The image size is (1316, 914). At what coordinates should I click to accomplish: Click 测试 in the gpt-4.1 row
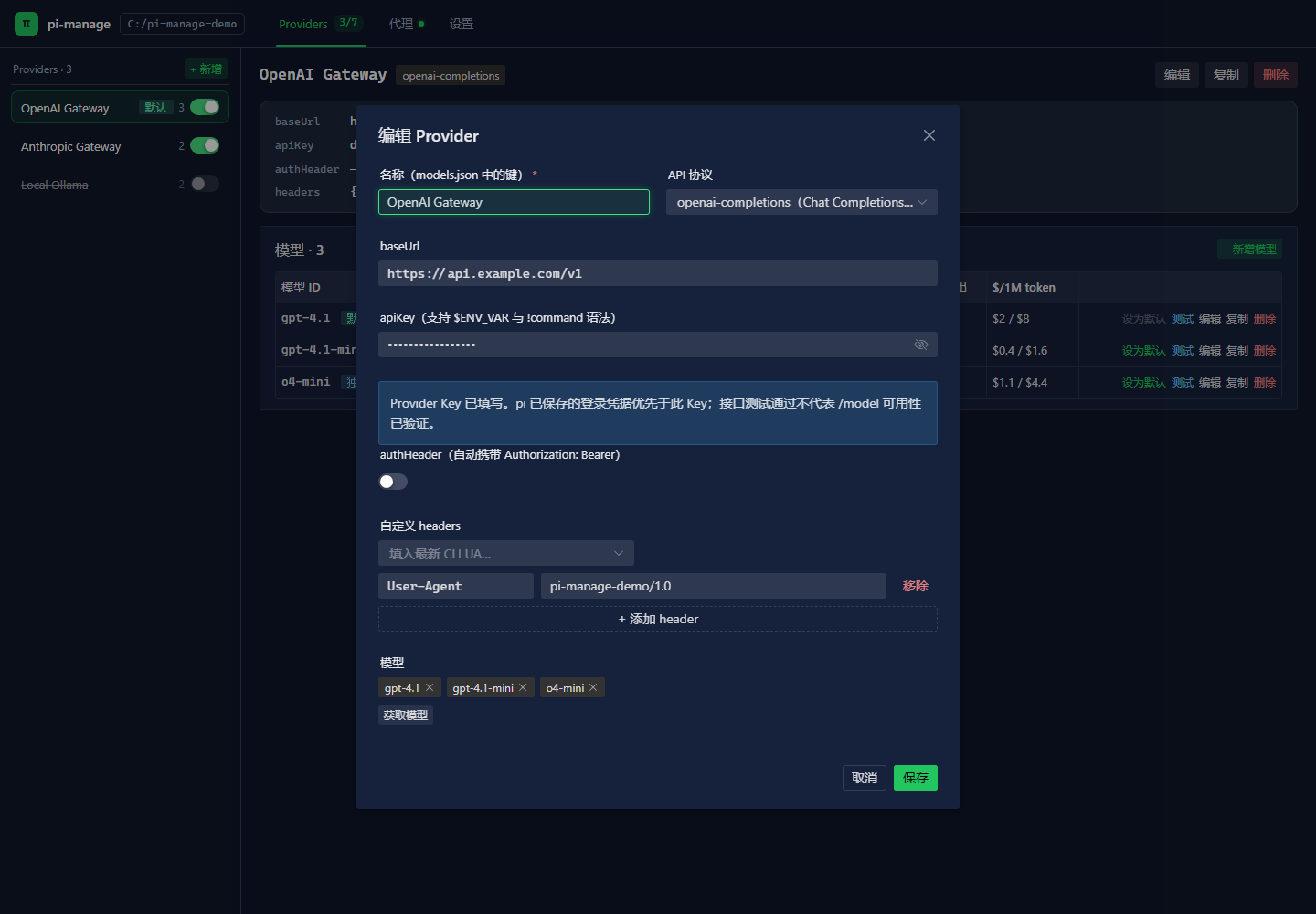[x=1183, y=319]
